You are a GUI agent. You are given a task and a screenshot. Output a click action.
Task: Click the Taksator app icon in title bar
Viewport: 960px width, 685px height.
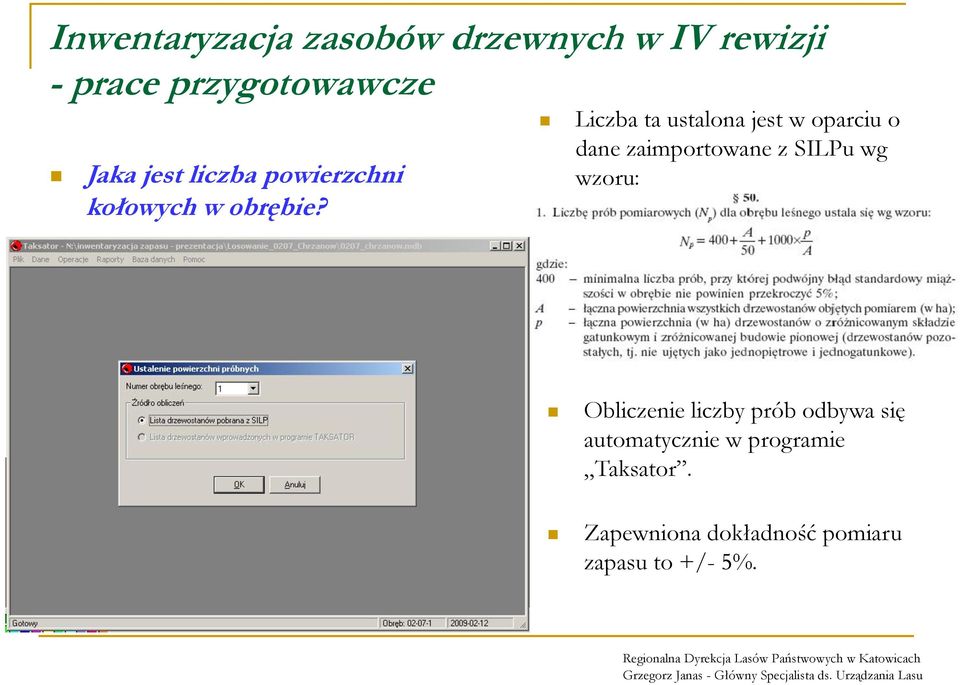coord(16,246)
